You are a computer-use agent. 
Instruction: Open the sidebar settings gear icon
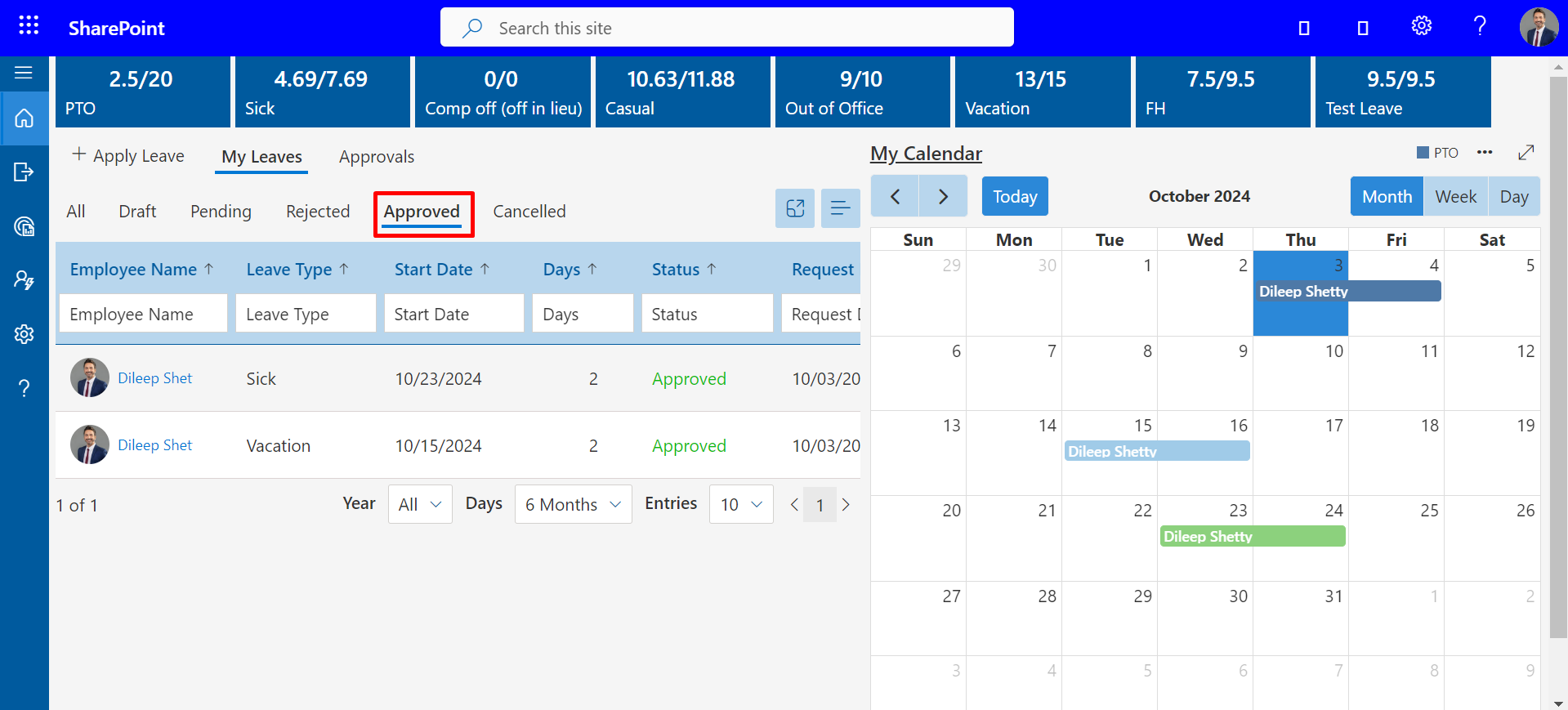click(25, 334)
